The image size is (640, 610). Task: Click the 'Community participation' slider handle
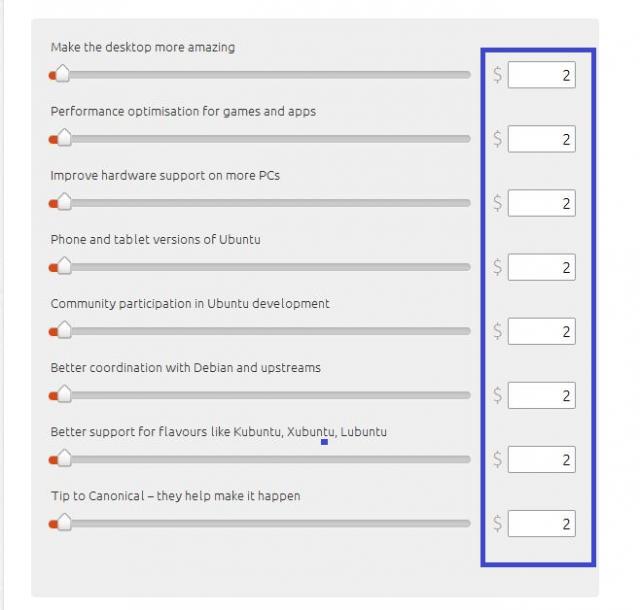pyautogui.click(x=63, y=330)
